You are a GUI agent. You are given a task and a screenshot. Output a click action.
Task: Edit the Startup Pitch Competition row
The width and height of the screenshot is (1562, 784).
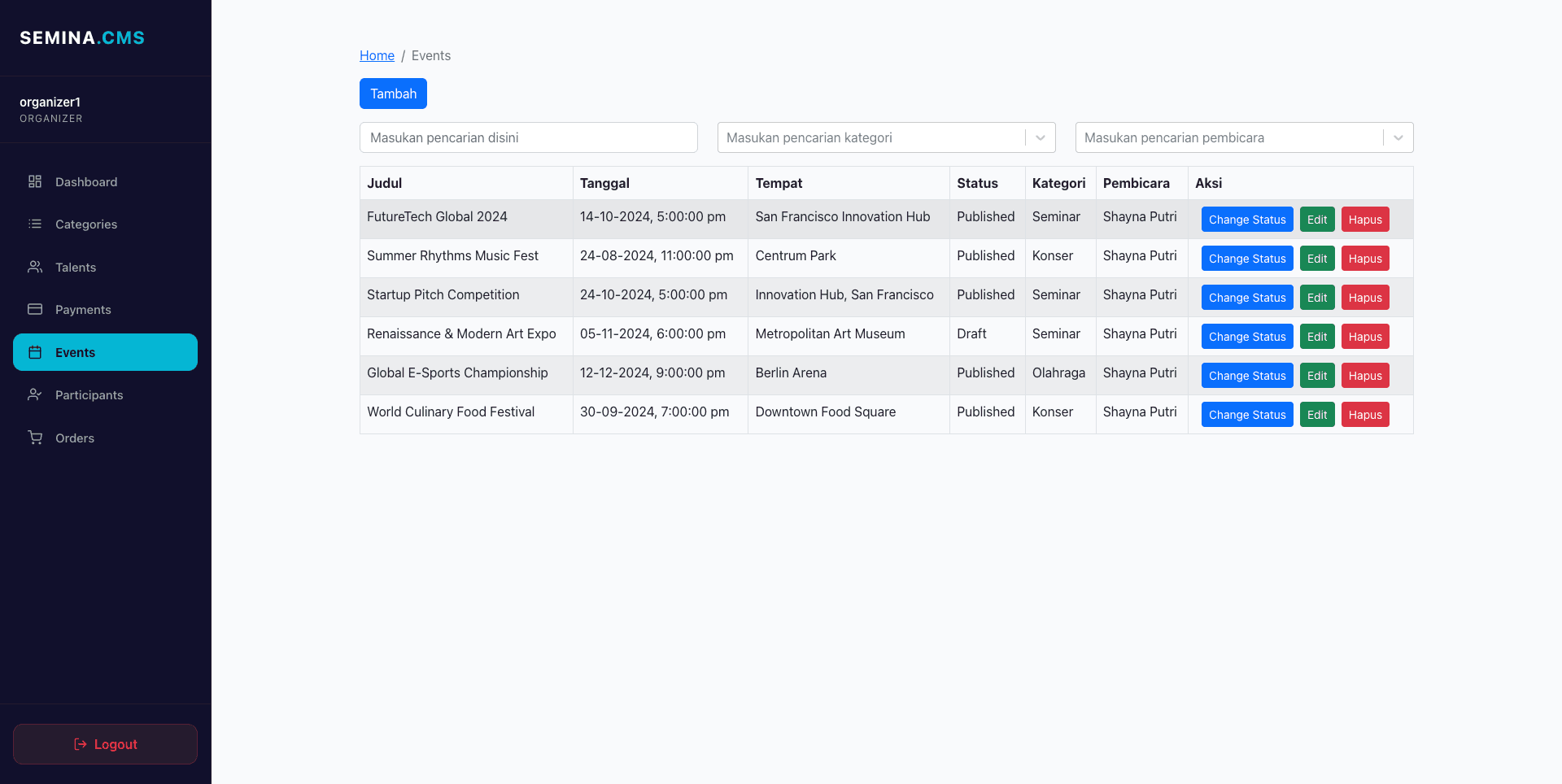click(1317, 298)
